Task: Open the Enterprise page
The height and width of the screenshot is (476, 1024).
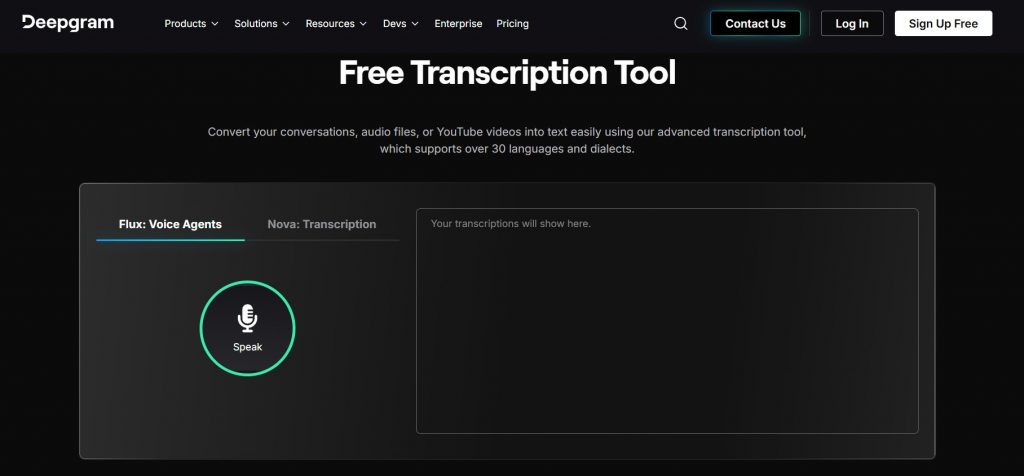Action: [x=458, y=24]
